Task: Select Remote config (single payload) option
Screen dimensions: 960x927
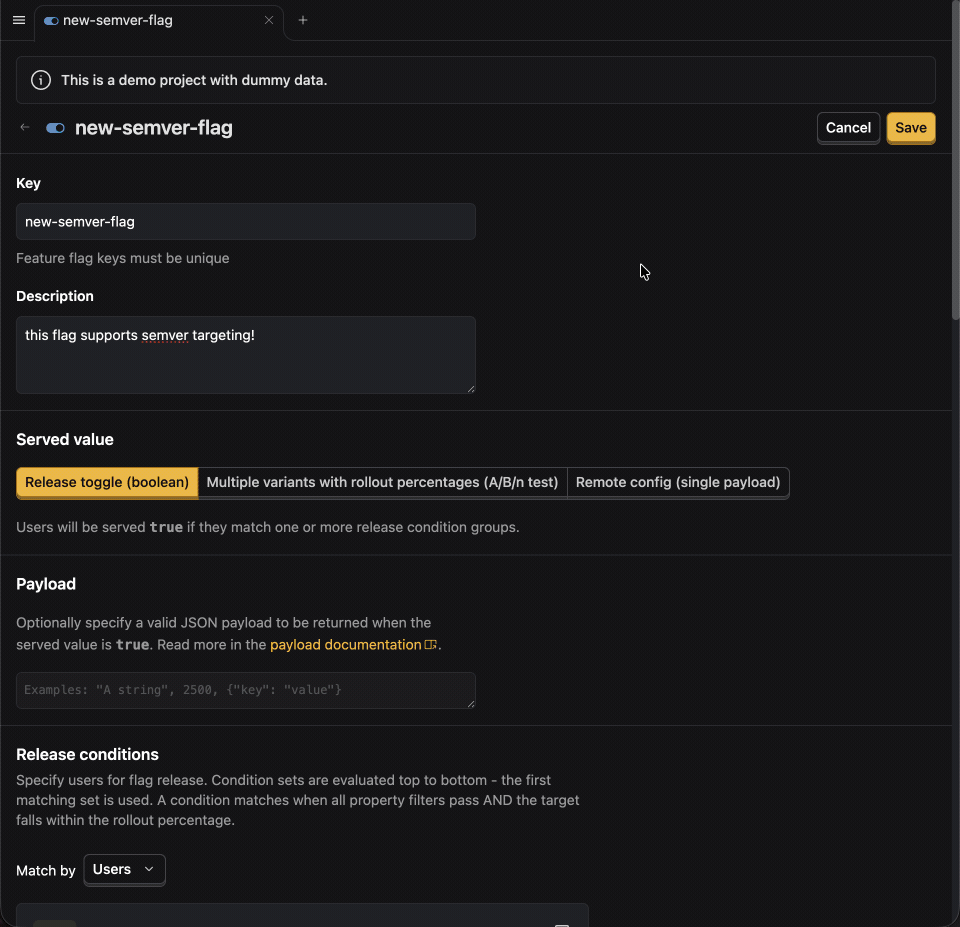Action: pos(678,482)
